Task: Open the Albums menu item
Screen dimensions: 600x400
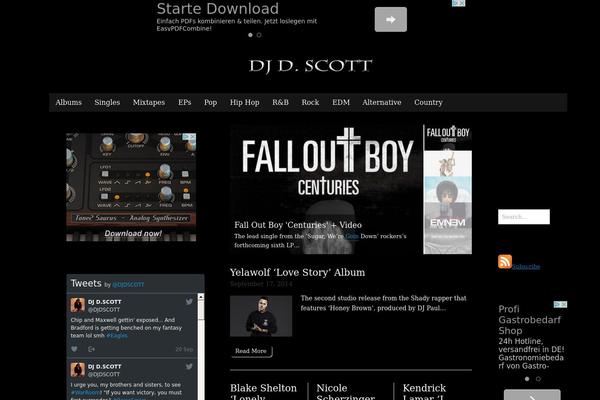Action: coord(68,102)
